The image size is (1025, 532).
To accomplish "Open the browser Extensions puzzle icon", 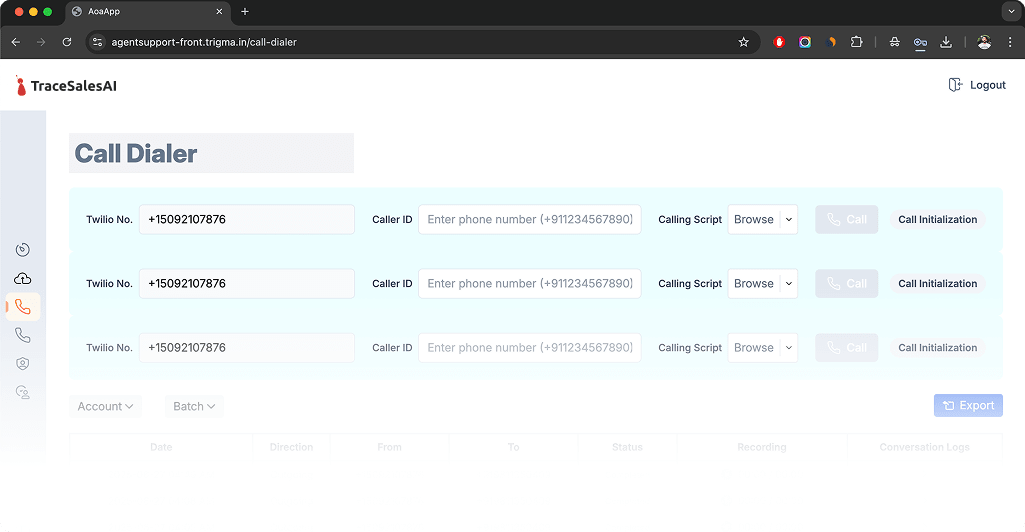I will [x=856, y=42].
